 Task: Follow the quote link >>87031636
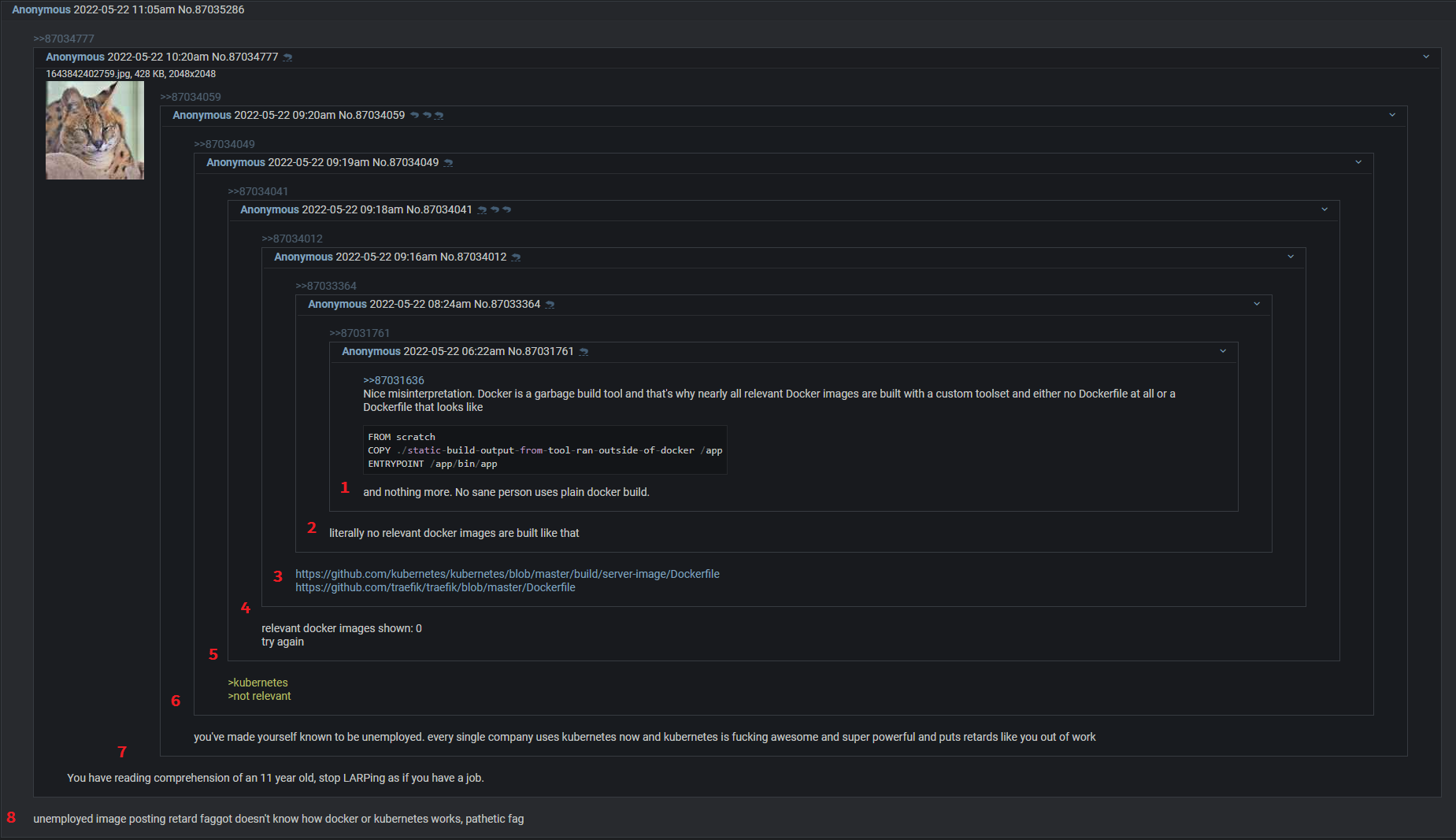coord(394,380)
